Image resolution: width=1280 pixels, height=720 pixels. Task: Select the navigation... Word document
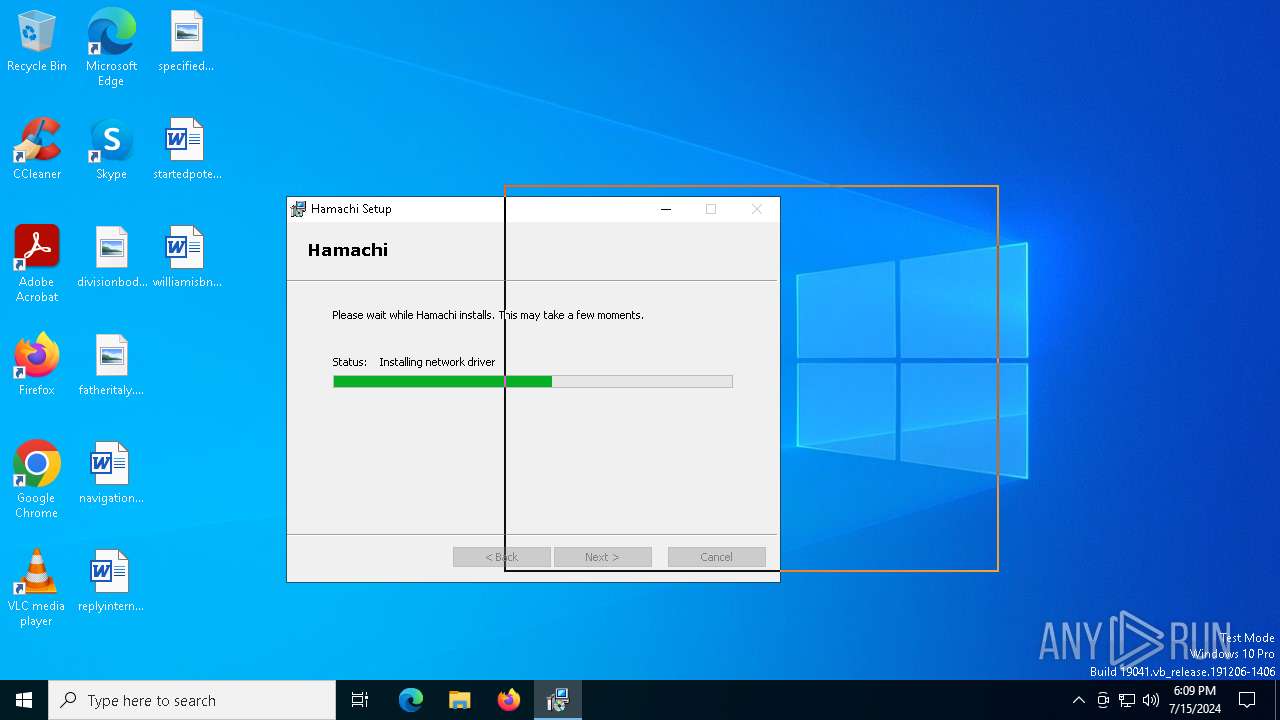111,473
